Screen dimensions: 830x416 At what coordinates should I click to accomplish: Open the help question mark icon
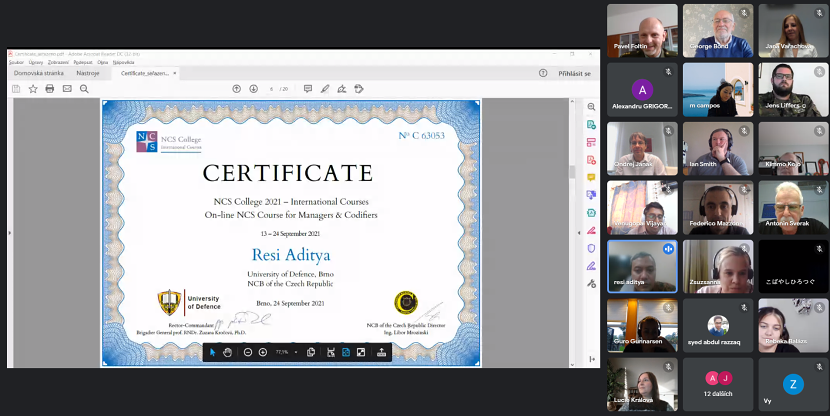click(543, 73)
